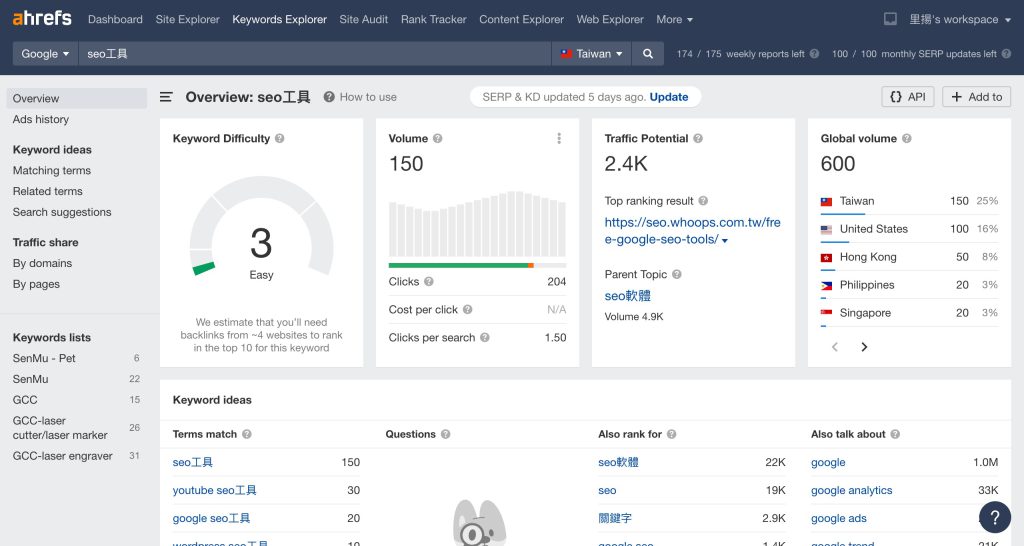Click the Update SERP link
Image resolution: width=1024 pixels, height=546 pixels.
pos(669,97)
